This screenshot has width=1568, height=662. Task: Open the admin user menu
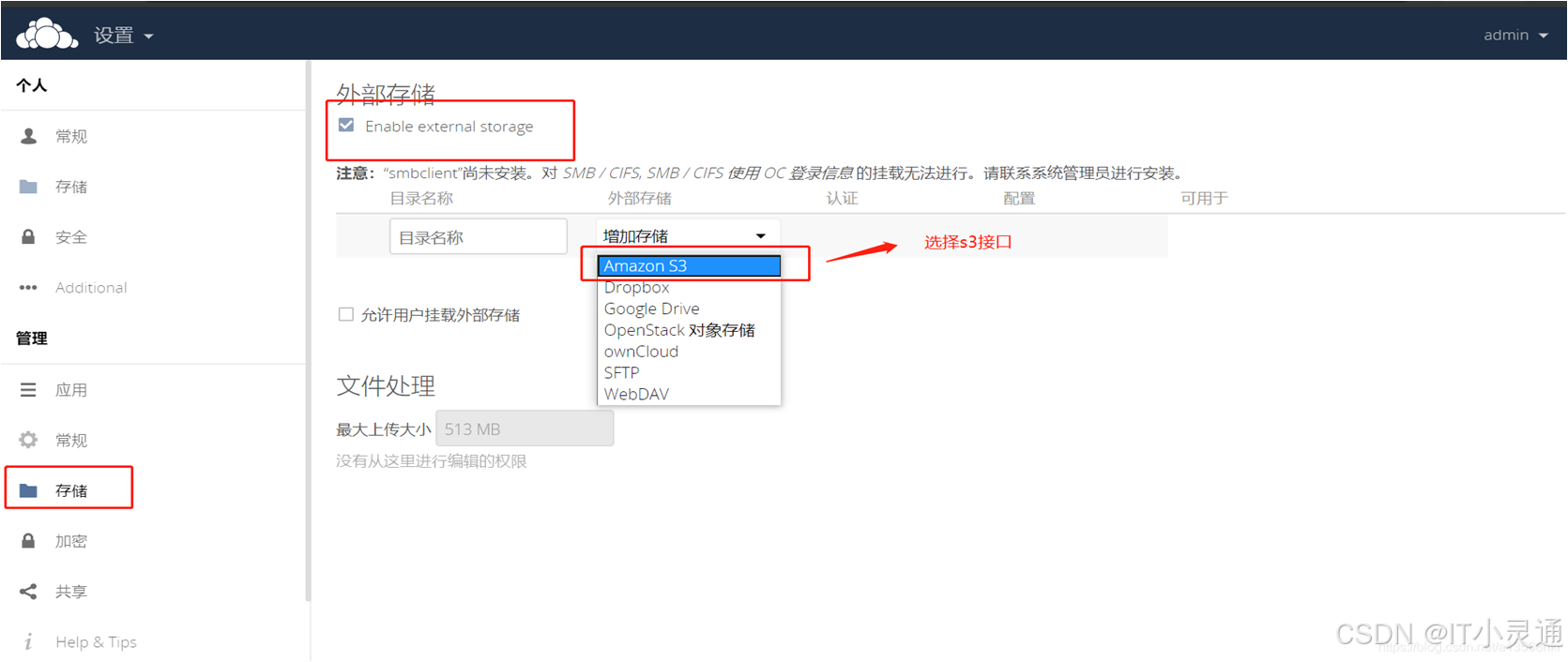[1515, 36]
